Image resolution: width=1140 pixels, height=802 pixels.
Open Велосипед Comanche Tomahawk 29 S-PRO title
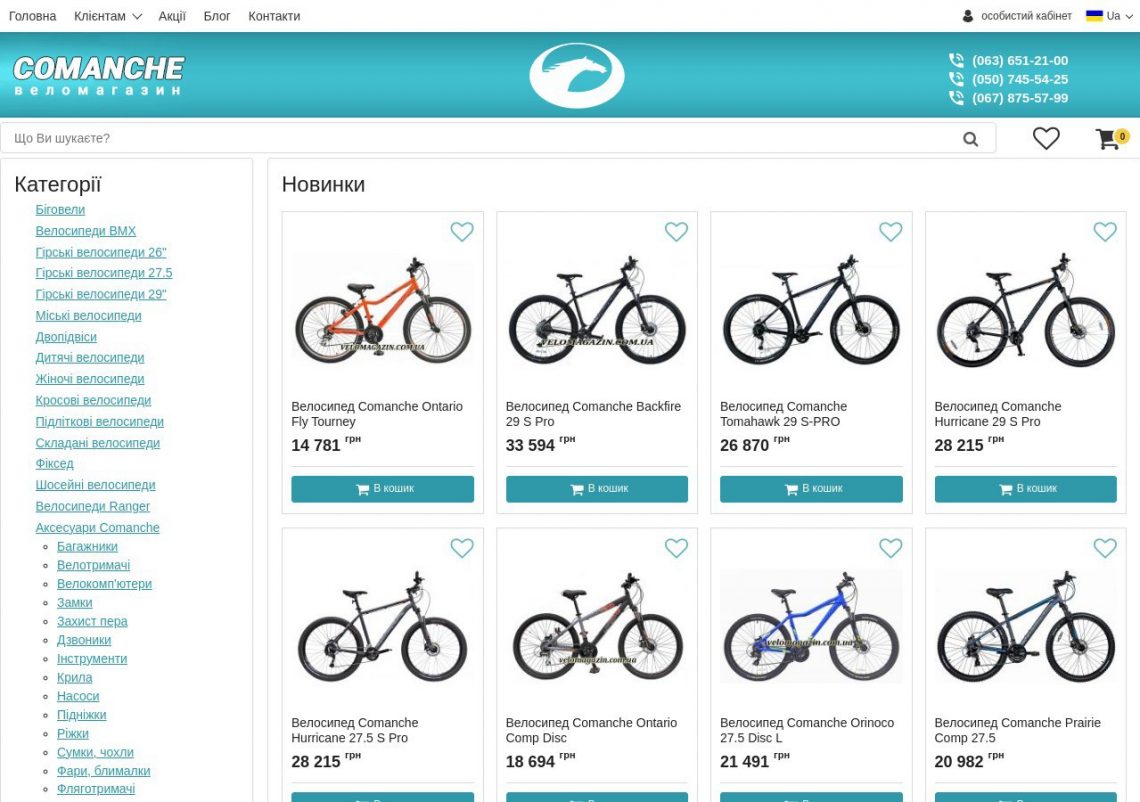click(x=784, y=414)
